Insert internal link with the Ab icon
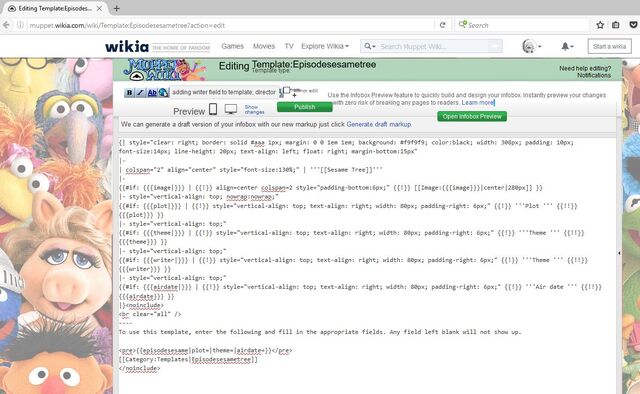This screenshot has width=640, height=394. 152,93
